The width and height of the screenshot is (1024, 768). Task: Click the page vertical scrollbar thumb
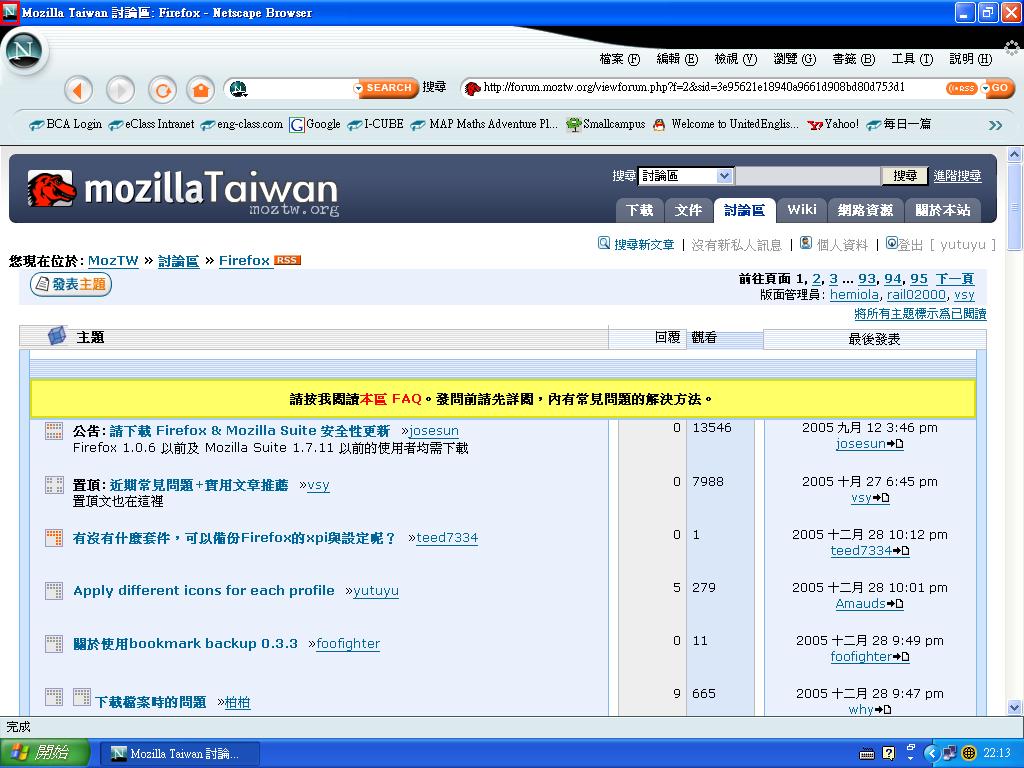[x=1014, y=207]
